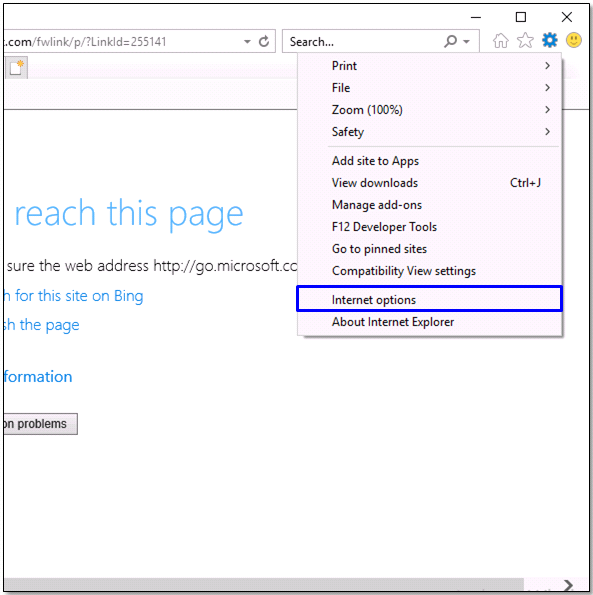Screen dimensions: 593x595
Task: Expand the Print submenu
Action: [429, 66]
